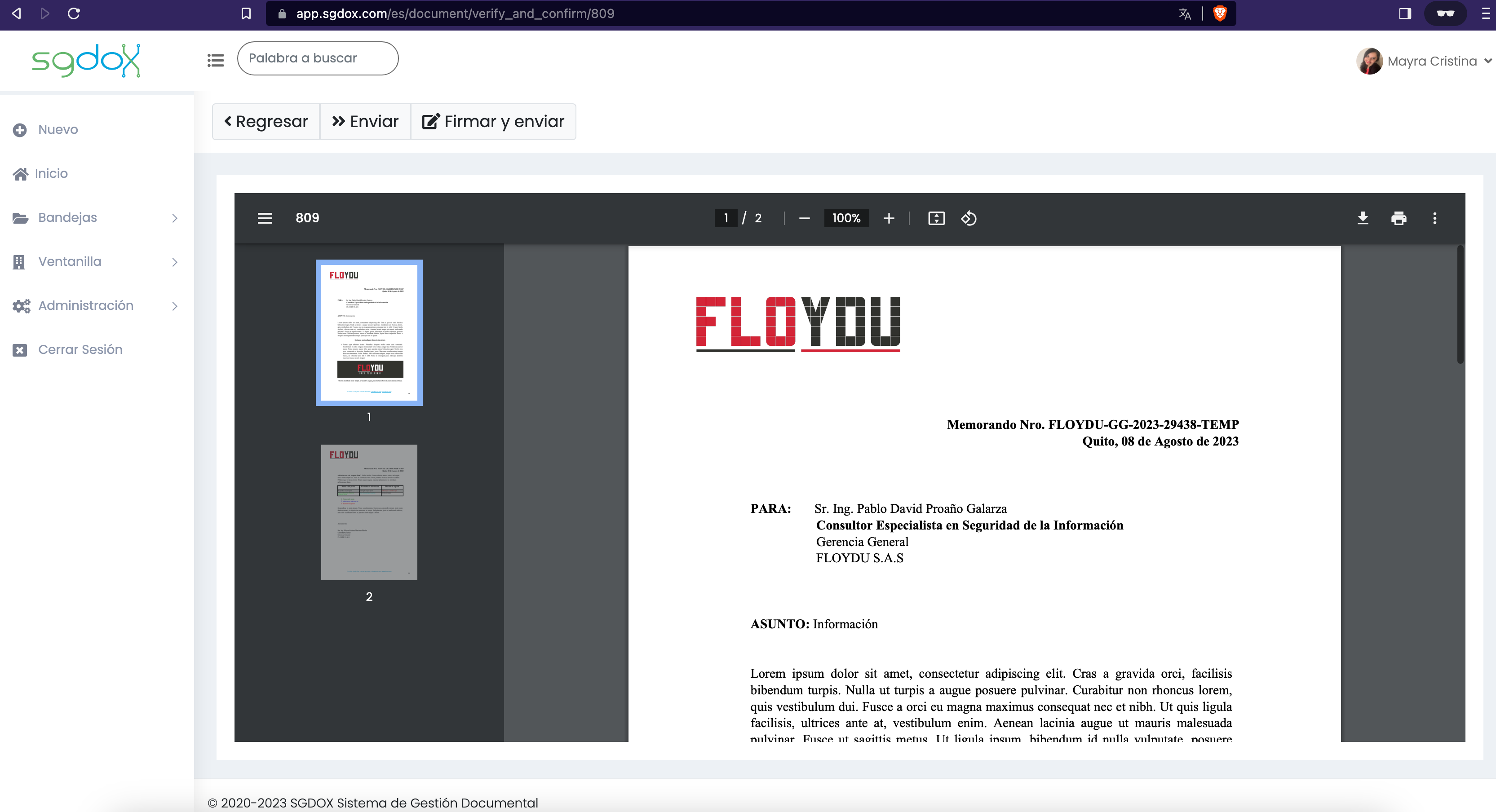1496x812 pixels.
Task: Click the PDF viewer vertical scrollbar
Action: click(1460, 304)
